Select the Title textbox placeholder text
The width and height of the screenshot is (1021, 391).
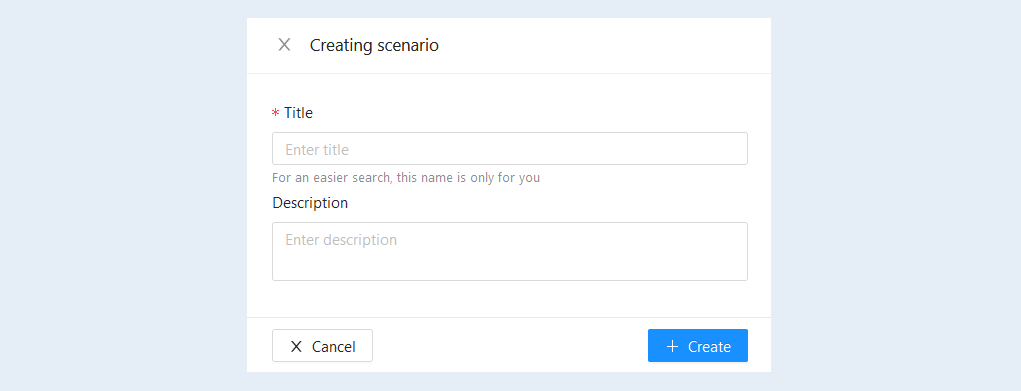(x=317, y=149)
